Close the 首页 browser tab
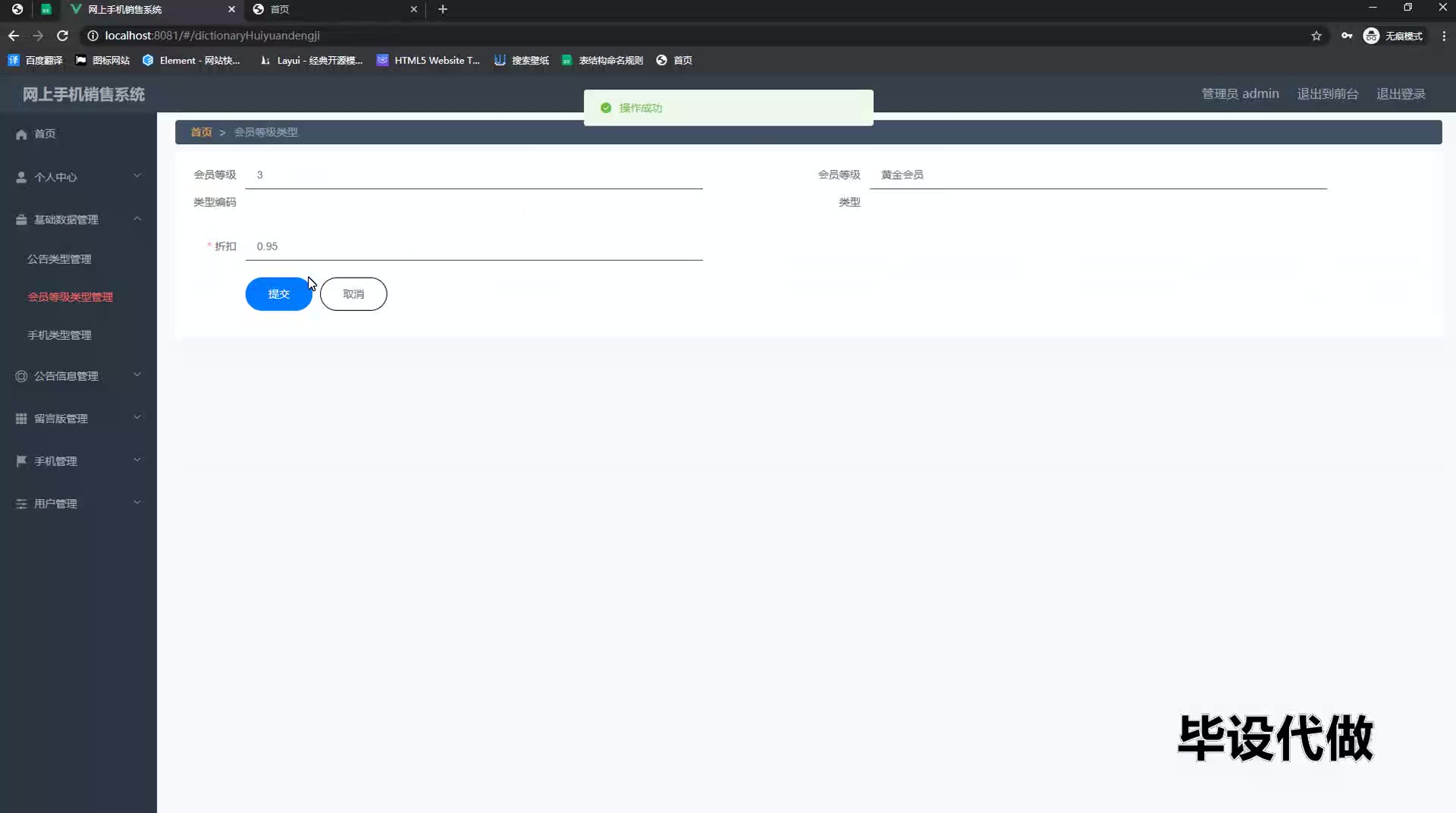Viewport: 1456px width, 813px height. pyautogui.click(x=413, y=9)
